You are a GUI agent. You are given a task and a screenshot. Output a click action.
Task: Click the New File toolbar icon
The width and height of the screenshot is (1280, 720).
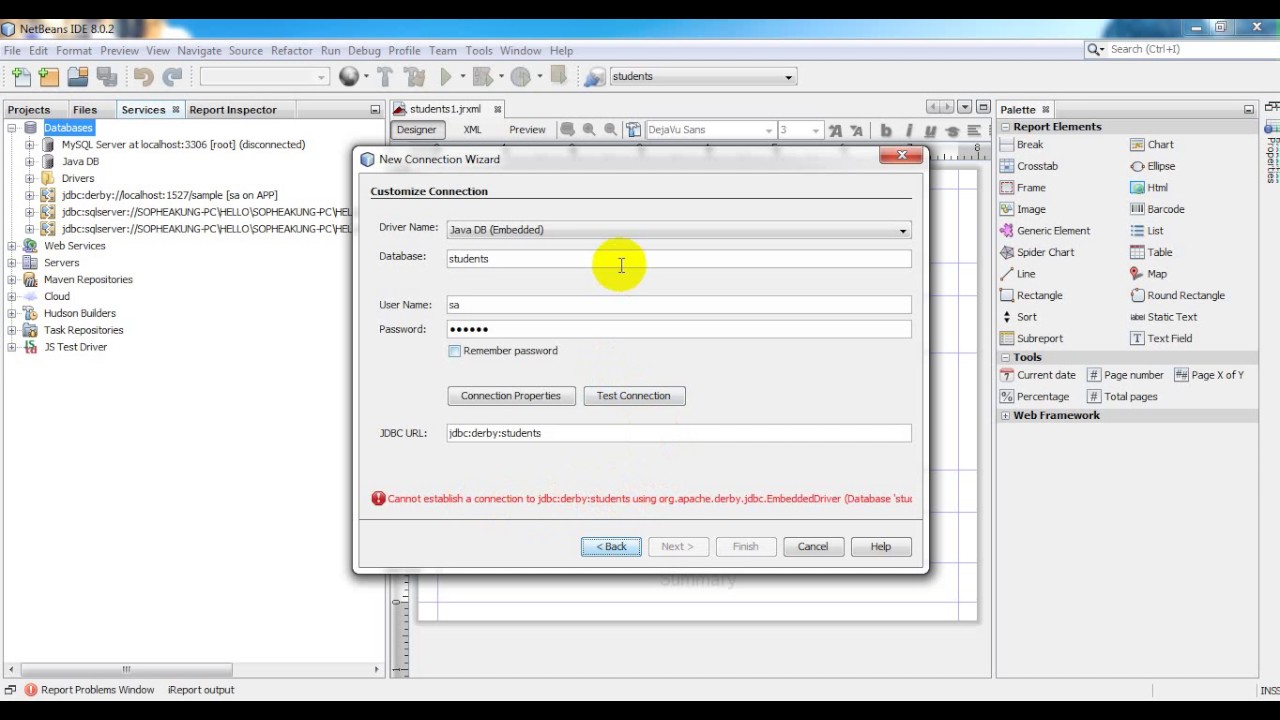pos(21,77)
